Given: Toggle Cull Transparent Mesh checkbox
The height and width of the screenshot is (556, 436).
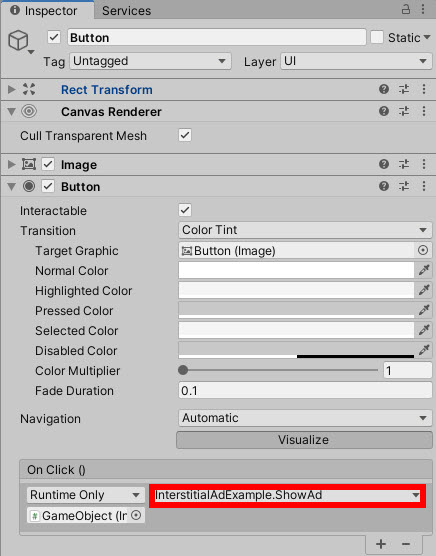Looking at the screenshot, I should (x=185, y=135).
